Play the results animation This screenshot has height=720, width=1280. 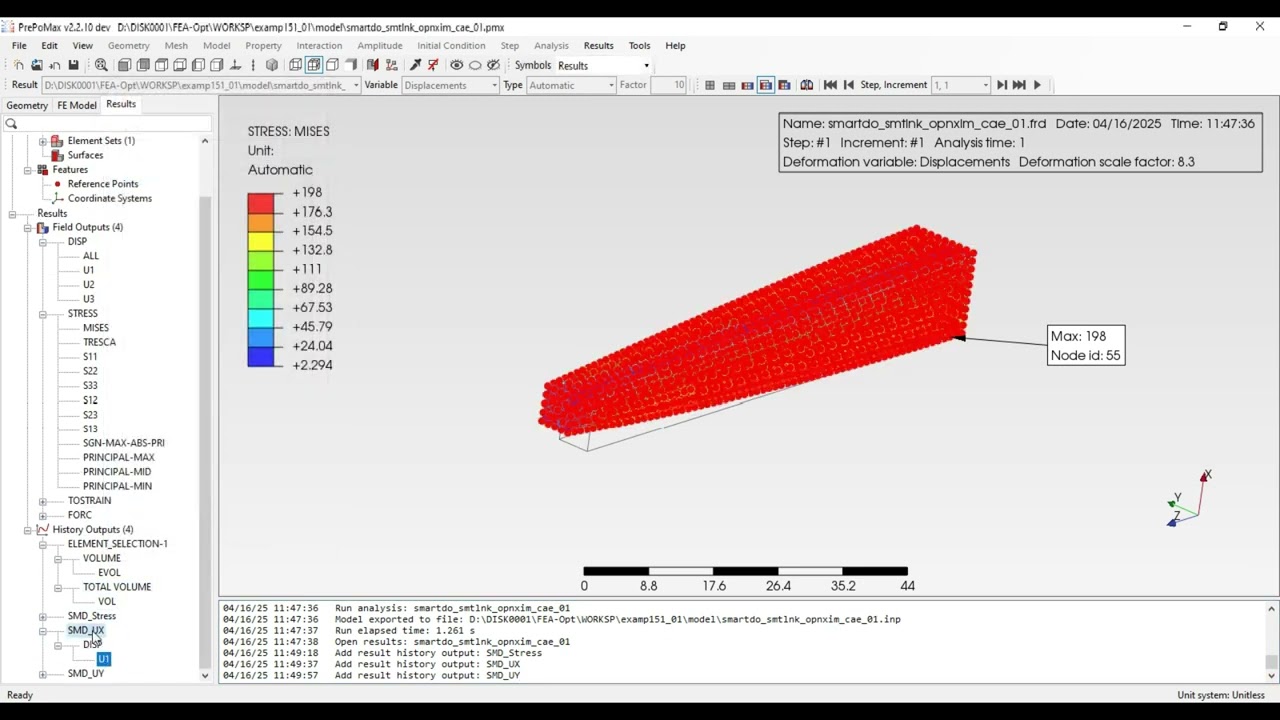(x=1037, y=85)
